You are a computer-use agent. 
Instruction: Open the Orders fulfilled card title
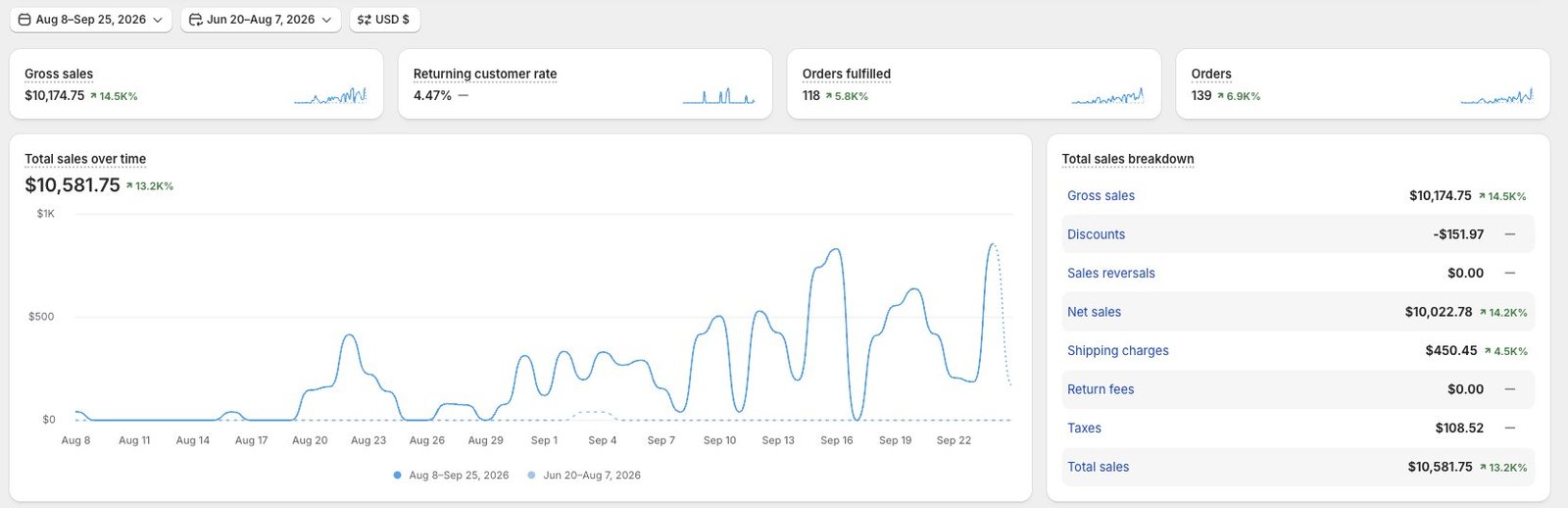tap(847, 74)
